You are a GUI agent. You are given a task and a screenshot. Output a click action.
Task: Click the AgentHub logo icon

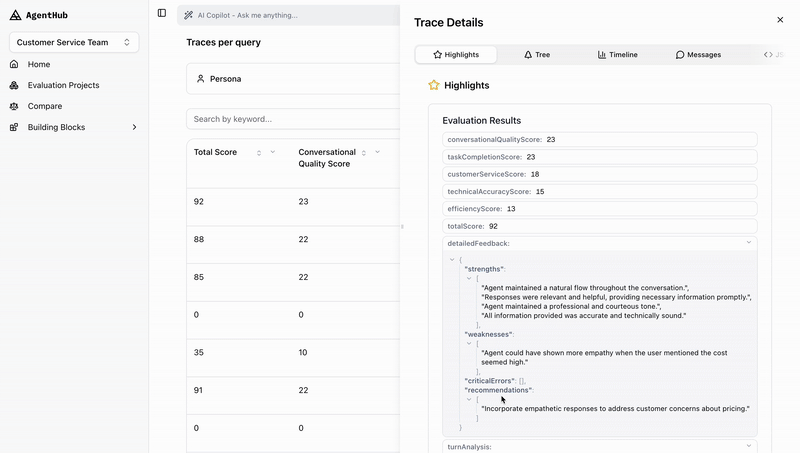15,15
